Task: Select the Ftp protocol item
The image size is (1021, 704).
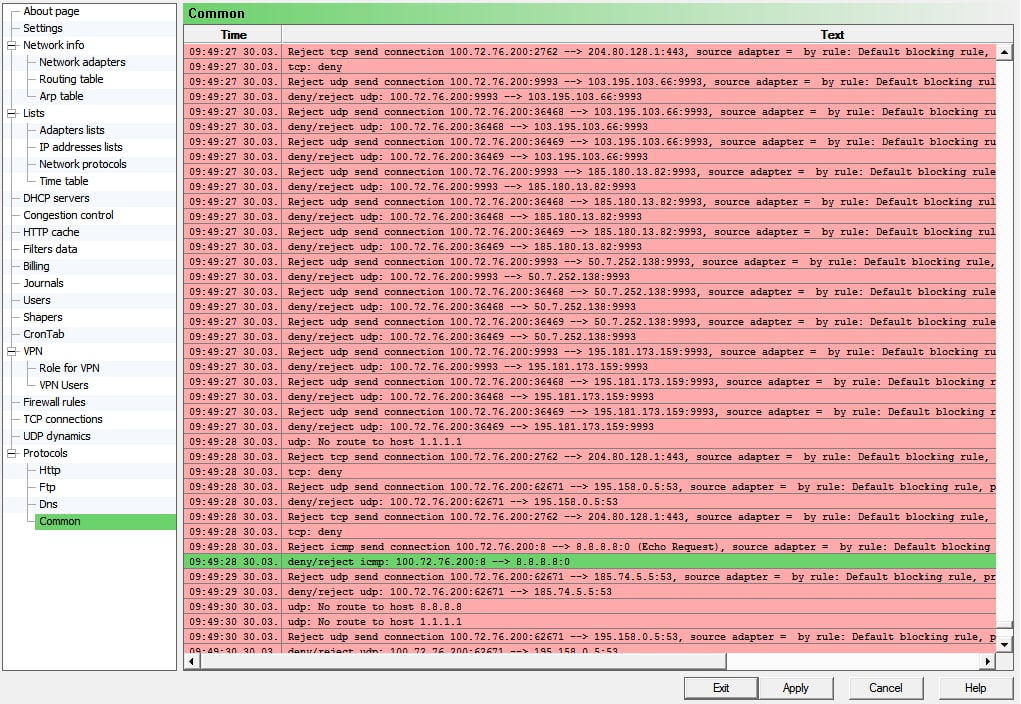Action: 47,487
